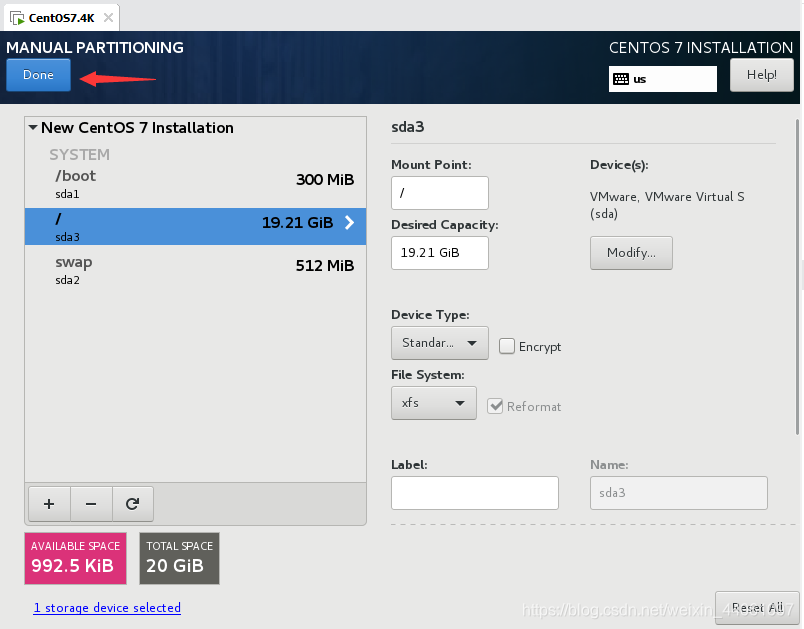Select the /boot sda1 partition row
Screen dimensions: 804x629
pyautogui.click(x=195, y=184)
